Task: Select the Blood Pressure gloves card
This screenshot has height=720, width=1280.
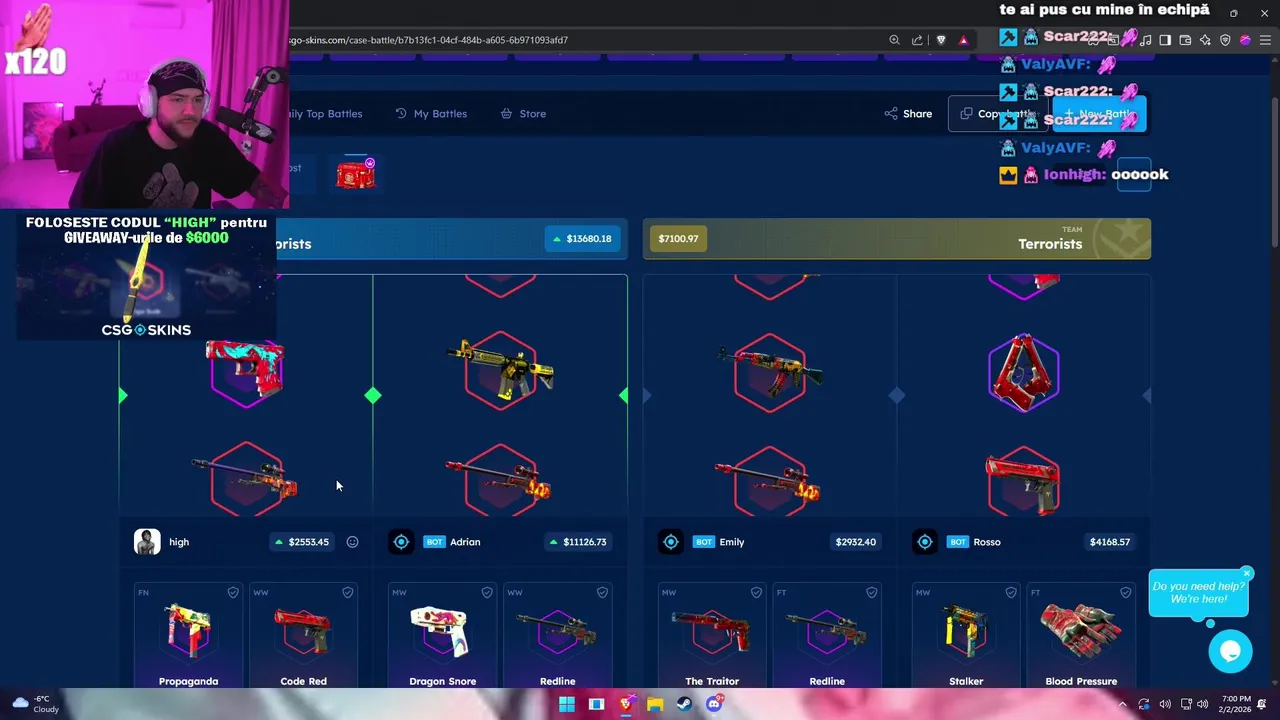Action: click(x=1081, y=636)
